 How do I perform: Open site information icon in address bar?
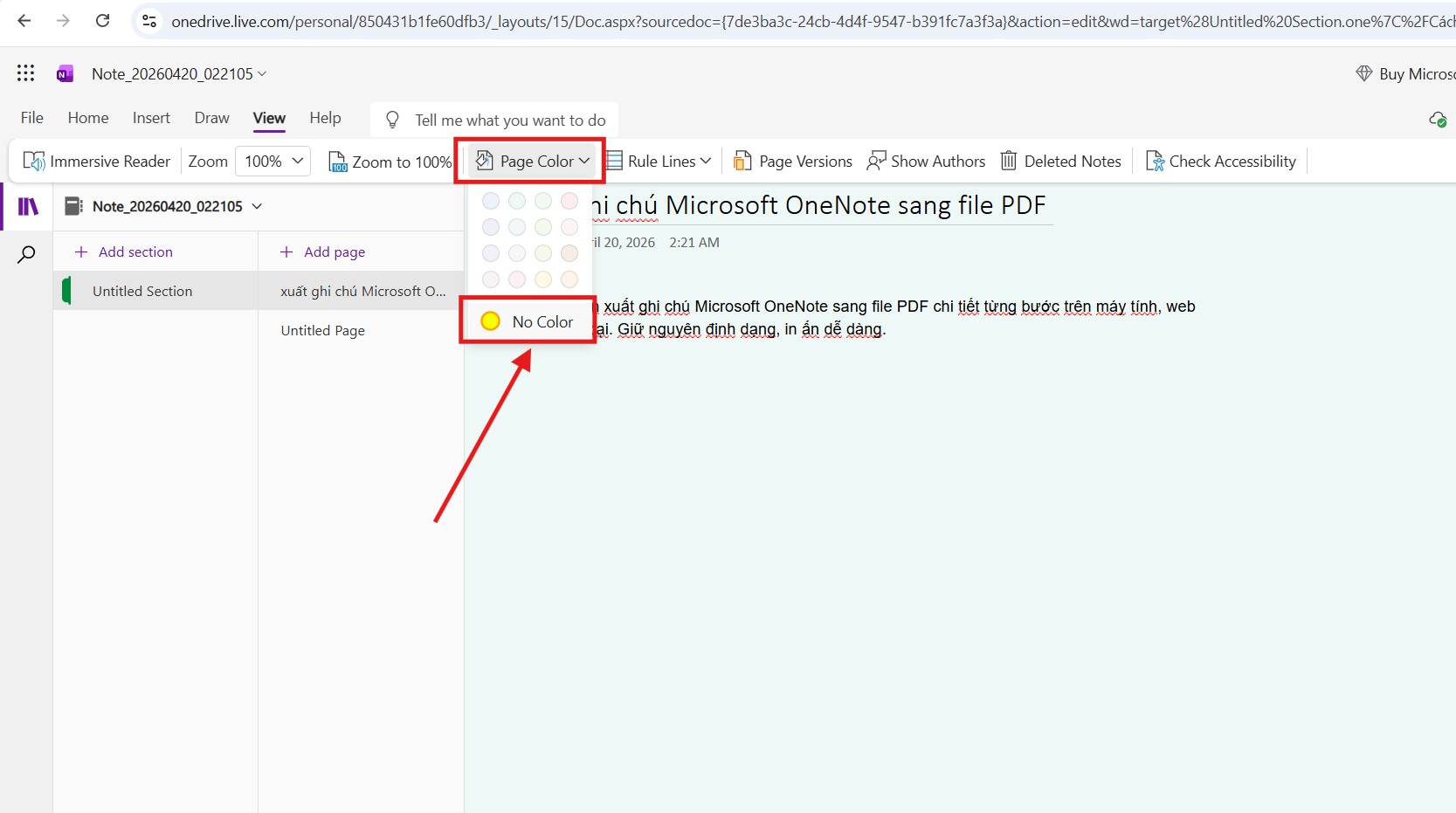[149, 21]
